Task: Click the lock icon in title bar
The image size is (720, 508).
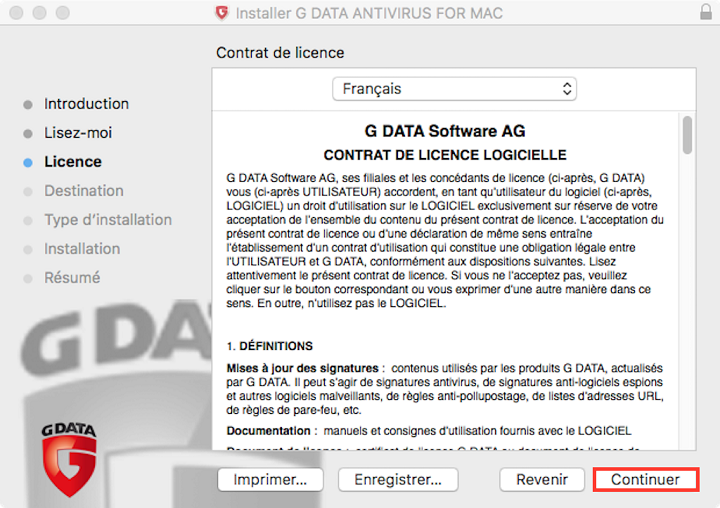Action: coord(706,12)
